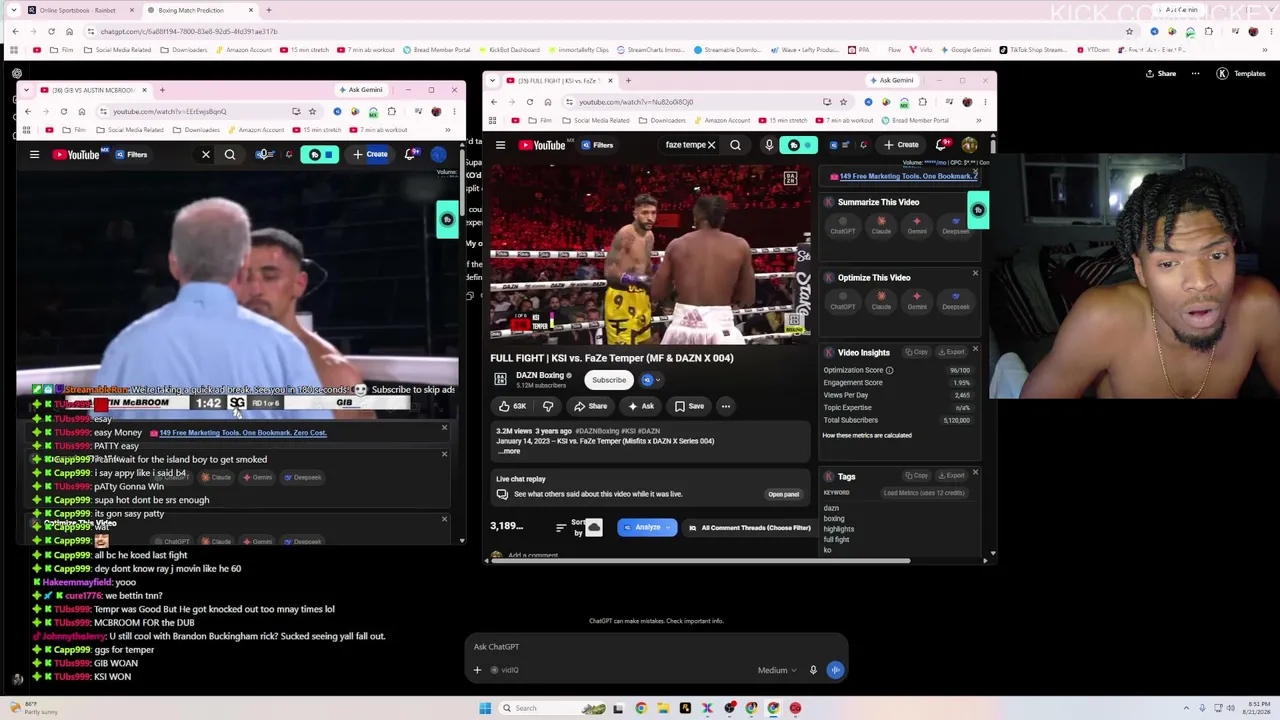Image resolution: width=1280 pixels, height=720 pixels.
Task: Open YouTube guide menu in KSI vs Temper window
Action: click(x=500, y=145)
